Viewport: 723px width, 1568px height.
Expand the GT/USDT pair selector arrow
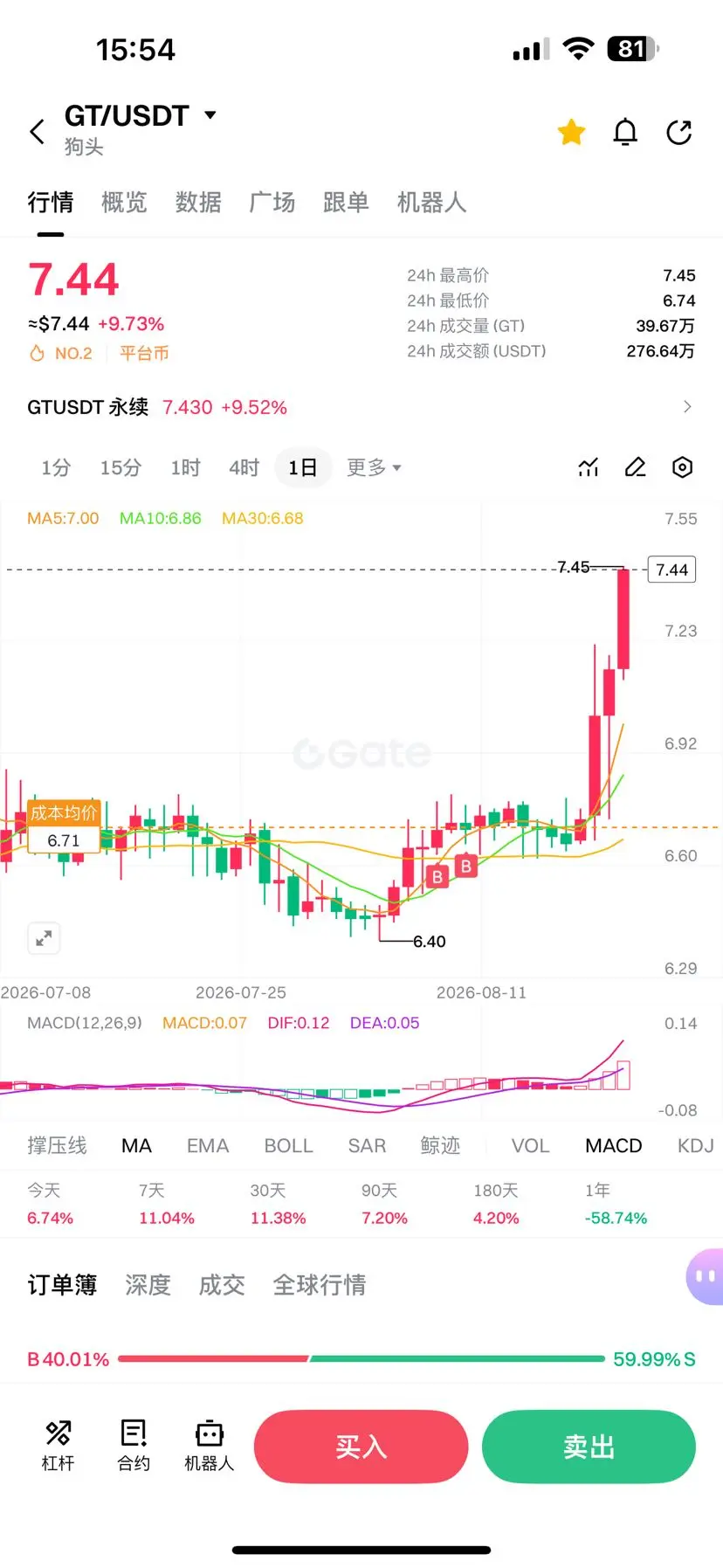point(210,115)
